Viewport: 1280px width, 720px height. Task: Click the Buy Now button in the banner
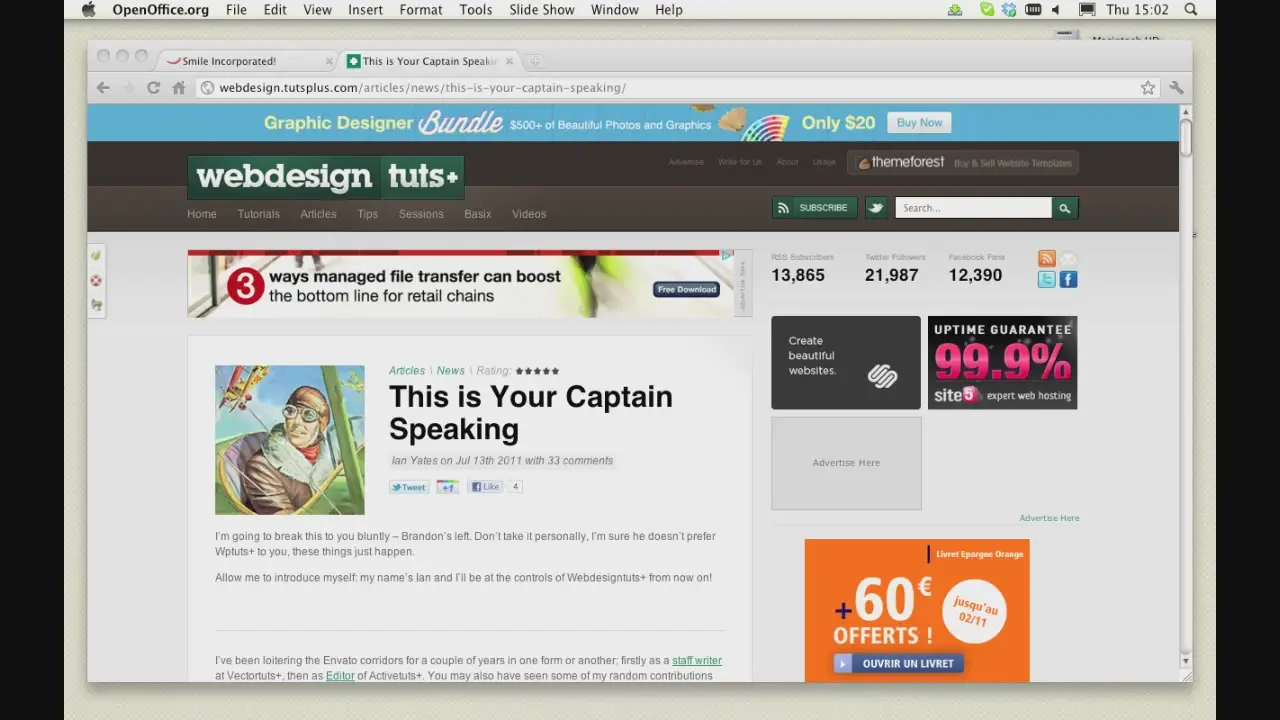919,123
